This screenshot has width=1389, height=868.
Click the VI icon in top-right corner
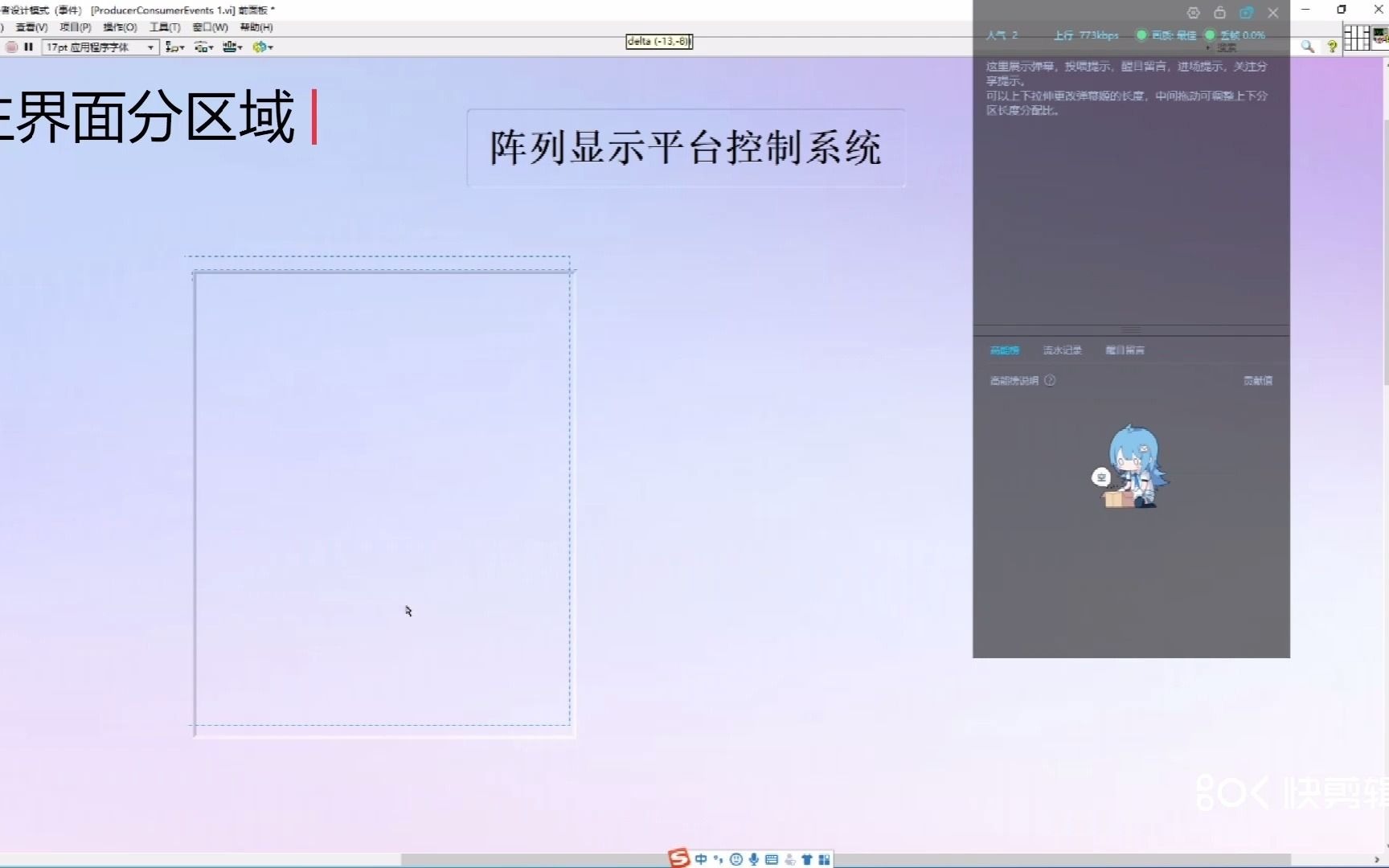(x=1381, y=37)
